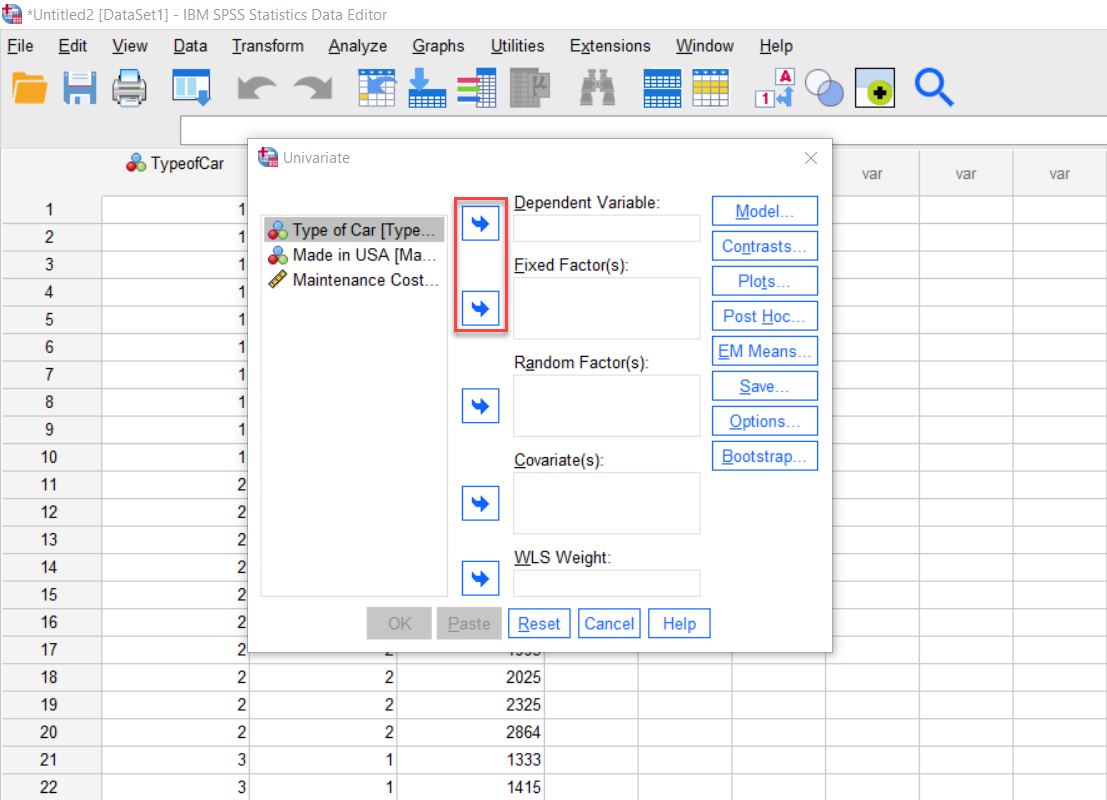The image size is (1107, 800).
Task: Select Made in USA variable
Action: click(x=354, y=255)
